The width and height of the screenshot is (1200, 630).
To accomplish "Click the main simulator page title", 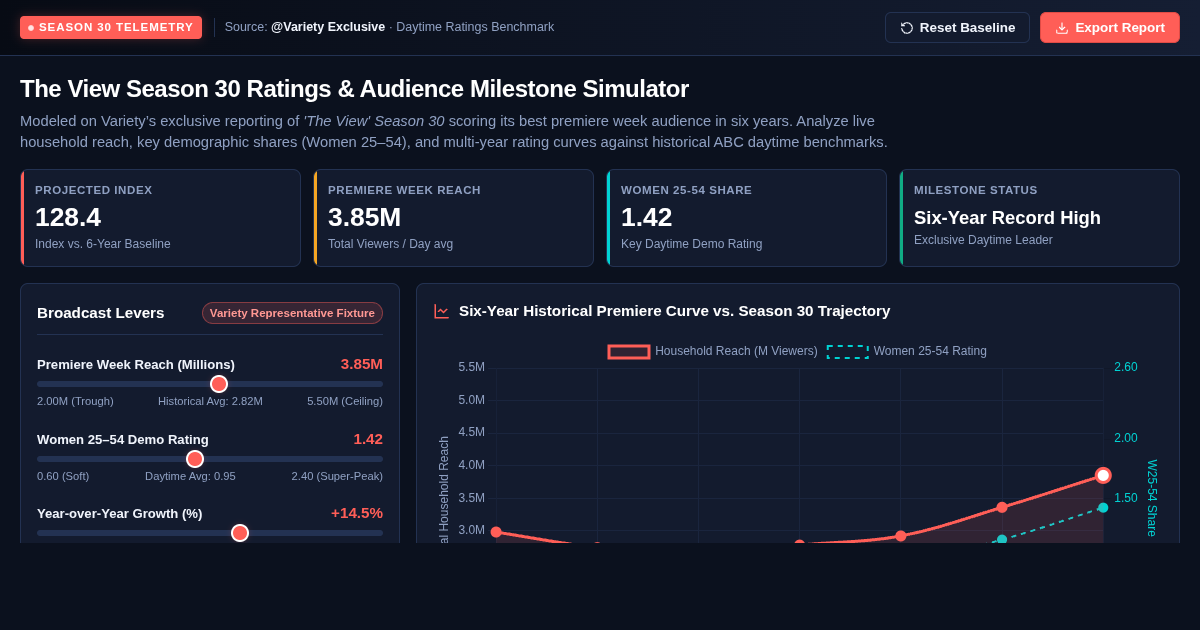I will pos(354,89).
